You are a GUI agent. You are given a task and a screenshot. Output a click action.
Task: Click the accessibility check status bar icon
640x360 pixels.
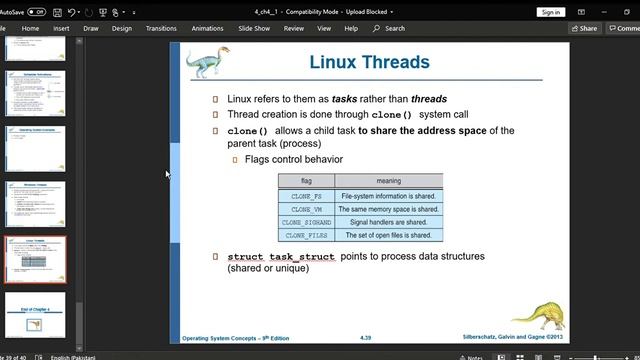(38, 358)
